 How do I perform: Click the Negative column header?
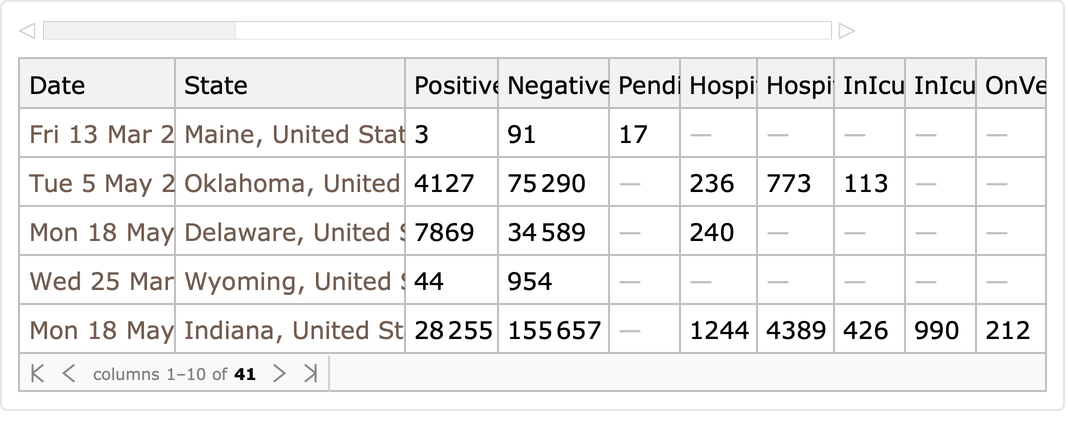pyautogui.click(x=554, y=86)
